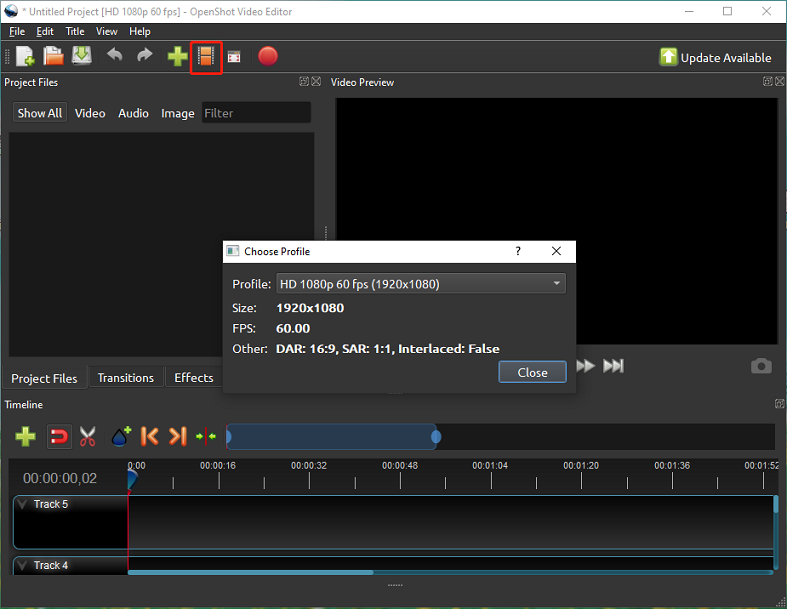787x609 pixels.
Task: Save current frame camera icon
Action: (761, 366)
